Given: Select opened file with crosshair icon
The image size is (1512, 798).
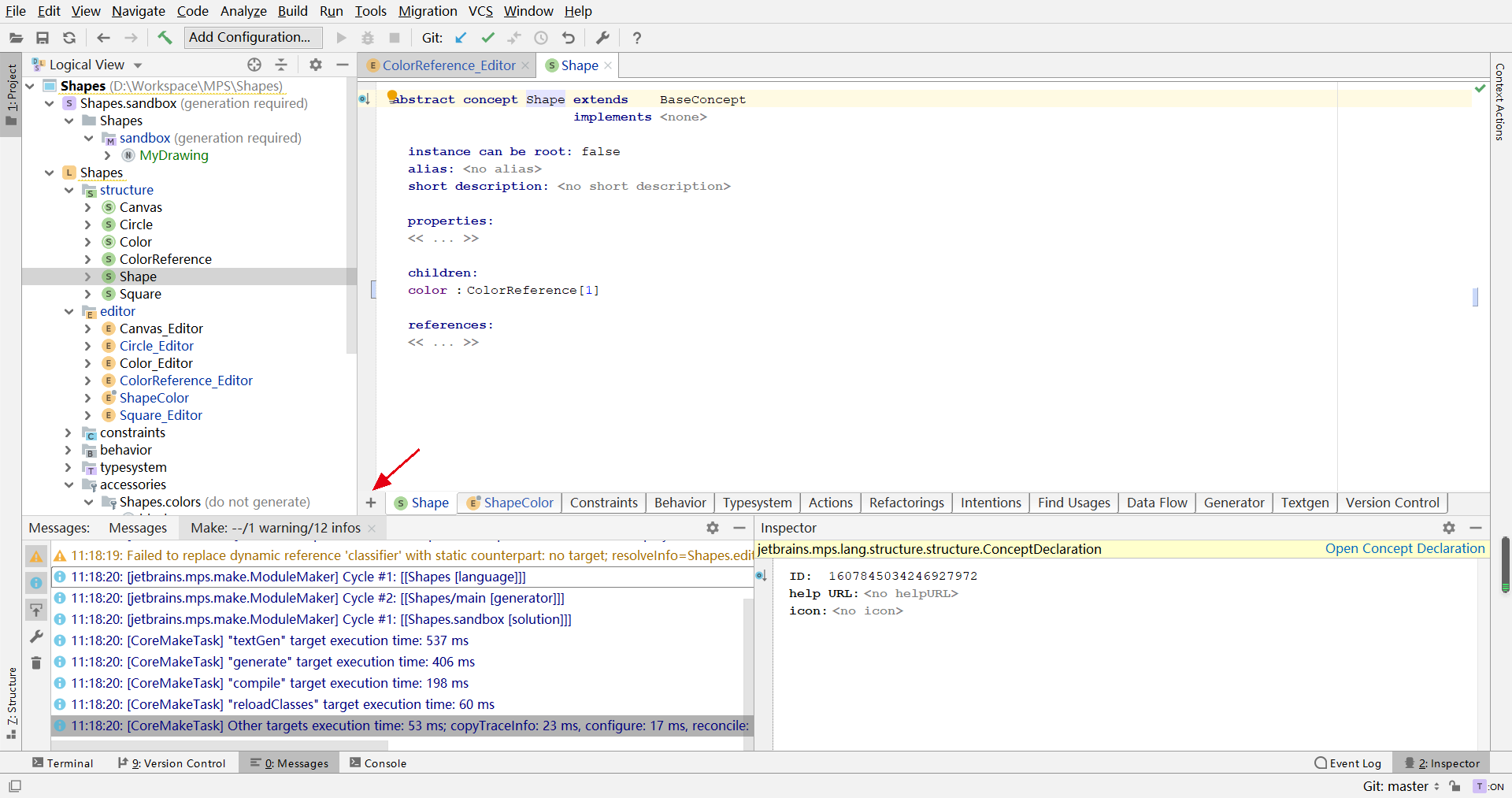Looking at the screenshot, I should pos(254,65).
